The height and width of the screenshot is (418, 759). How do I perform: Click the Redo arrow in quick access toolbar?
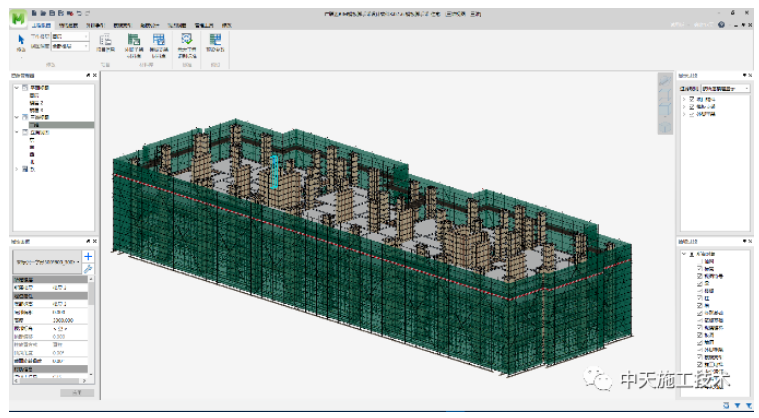pos(88,14)
